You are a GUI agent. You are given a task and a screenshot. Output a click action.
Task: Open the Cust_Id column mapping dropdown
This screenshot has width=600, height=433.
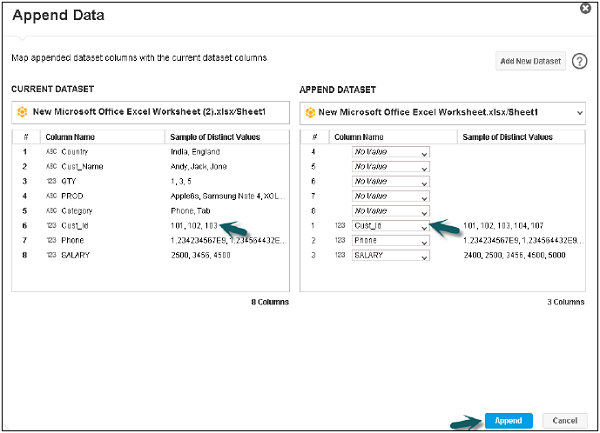tap(424, 227)
